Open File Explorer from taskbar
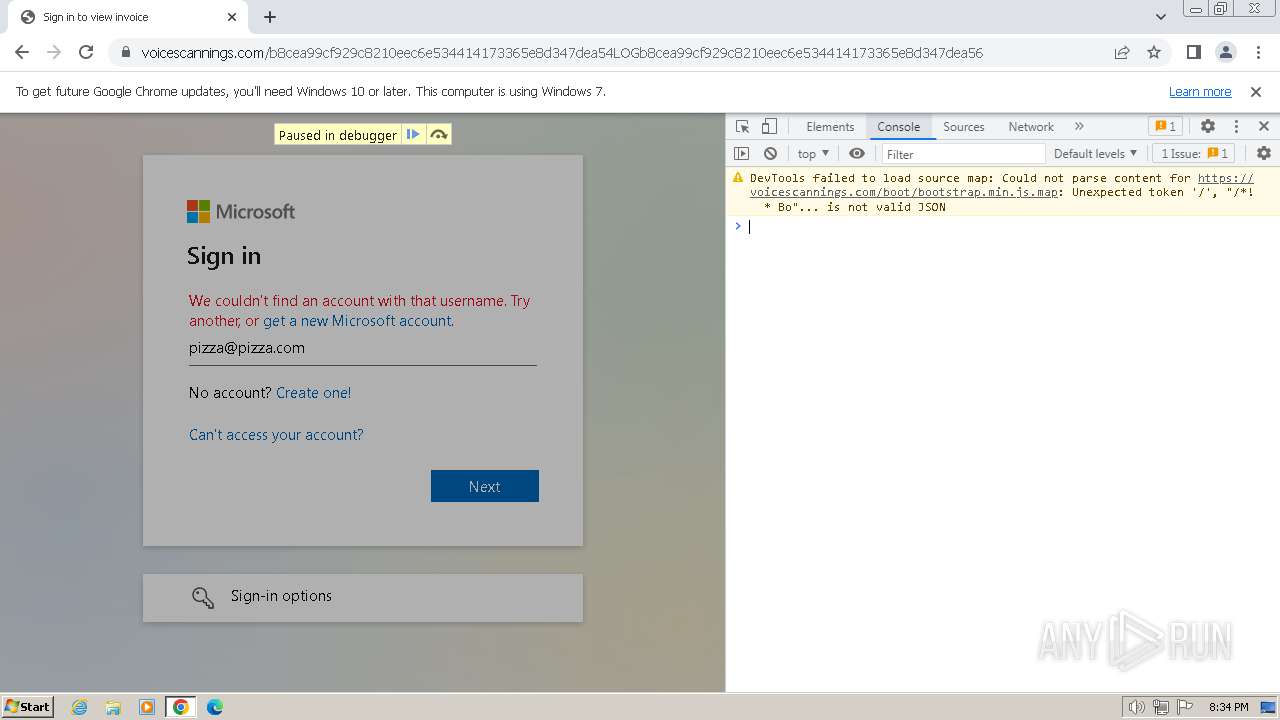This screenshot has width=1280, height=720. click(x=113, y=707)
